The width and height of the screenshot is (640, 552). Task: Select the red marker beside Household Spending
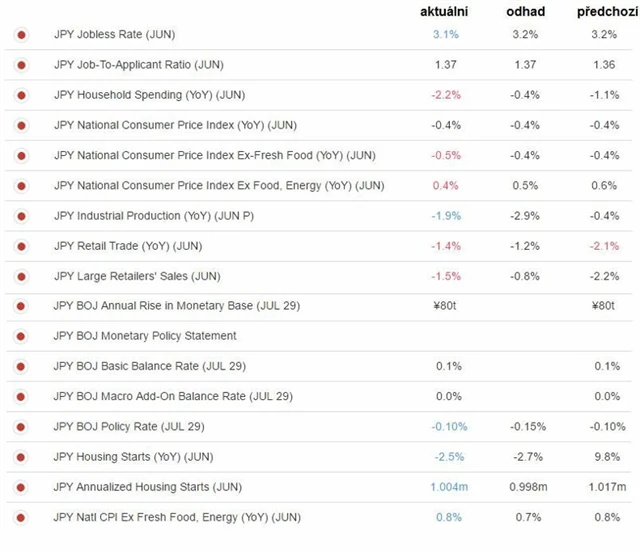[x=21, y=95]
